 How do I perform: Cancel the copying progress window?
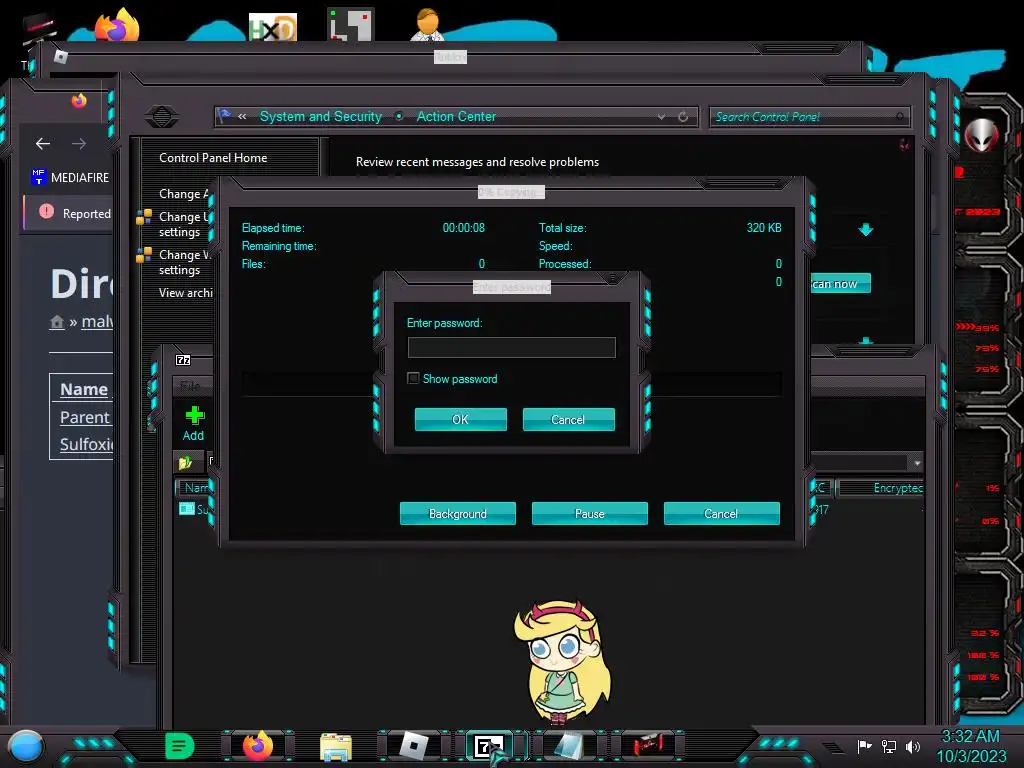(x=721, y=513)
